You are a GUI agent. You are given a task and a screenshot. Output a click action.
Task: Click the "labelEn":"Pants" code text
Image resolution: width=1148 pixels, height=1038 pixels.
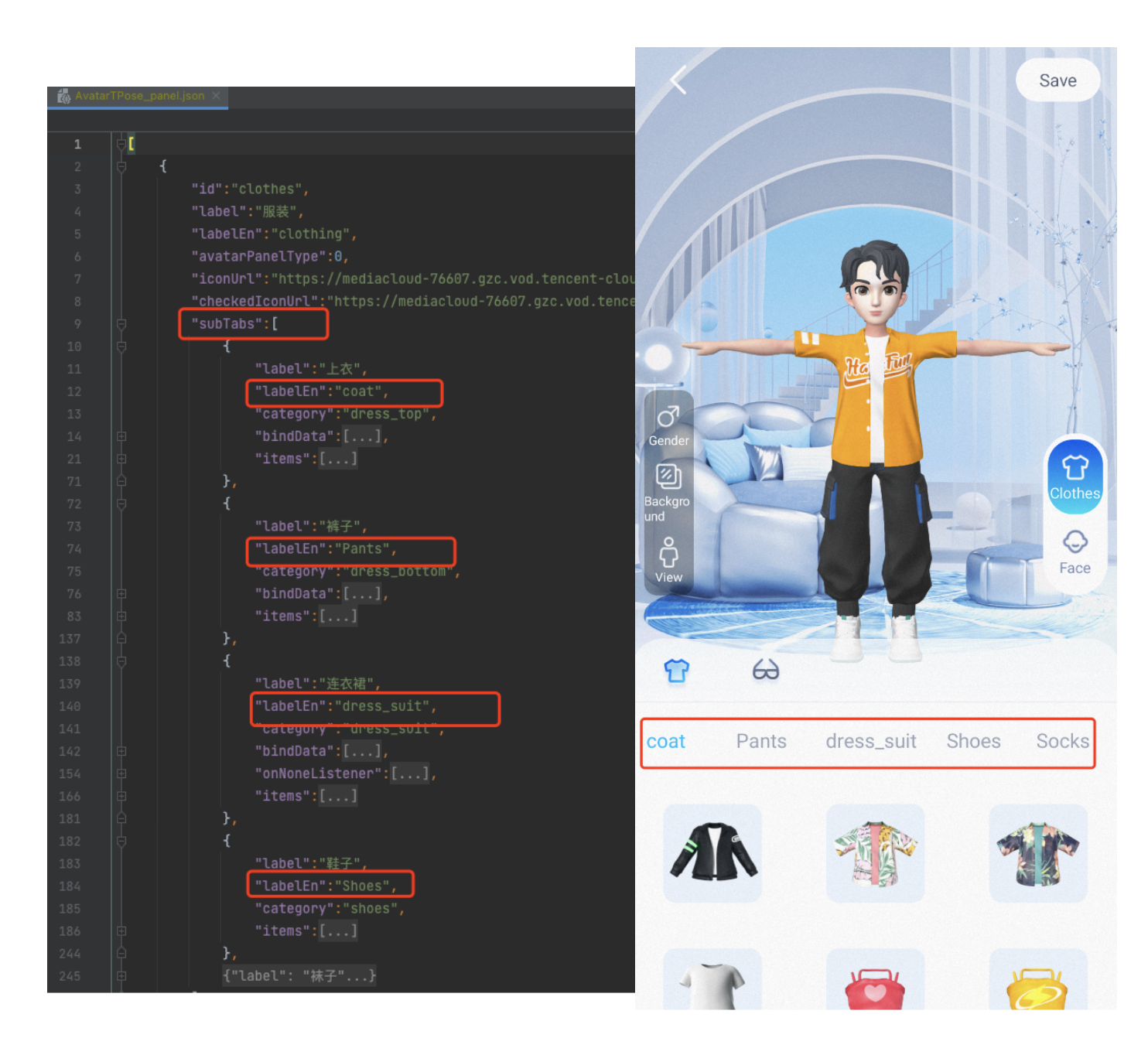(x=326, y=548)
